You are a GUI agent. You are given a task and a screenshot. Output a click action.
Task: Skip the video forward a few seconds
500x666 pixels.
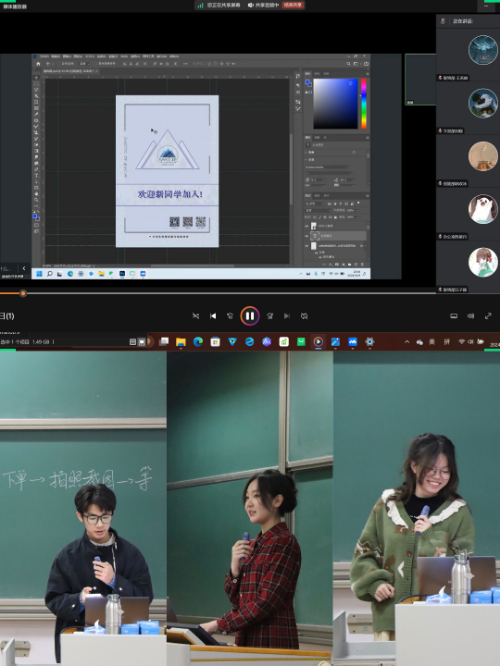pos(270,316)
